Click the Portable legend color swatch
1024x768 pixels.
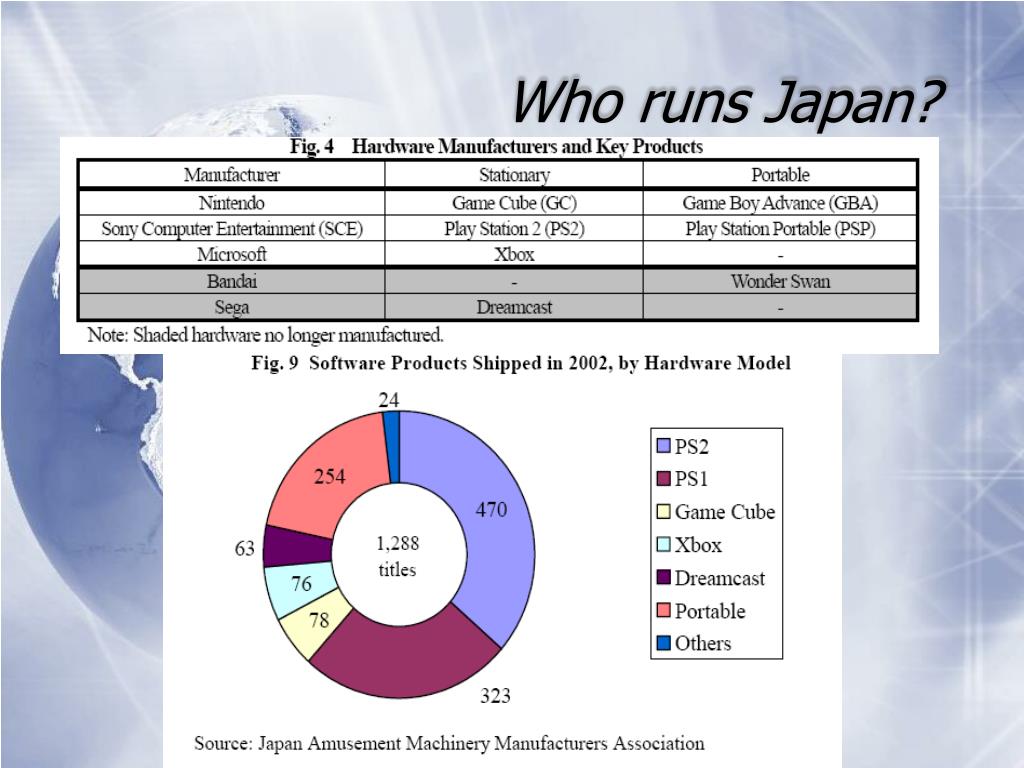pyautogui.click(x=664, y=611)
